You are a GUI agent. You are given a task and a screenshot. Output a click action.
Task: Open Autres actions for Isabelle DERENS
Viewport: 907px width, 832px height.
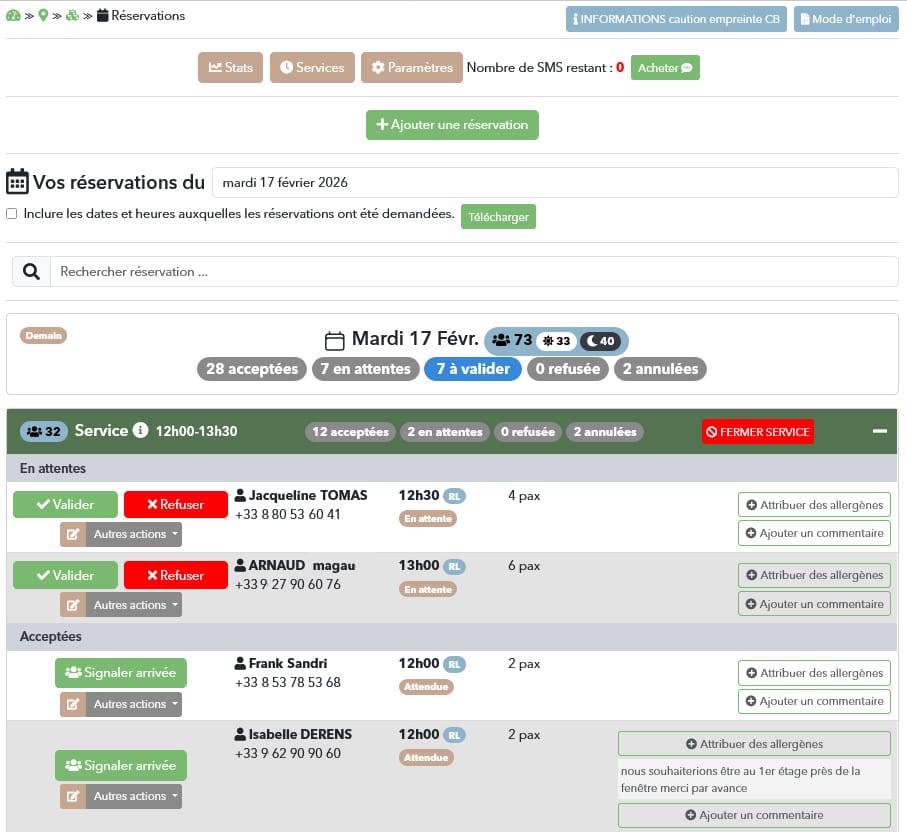click(134, 796)
